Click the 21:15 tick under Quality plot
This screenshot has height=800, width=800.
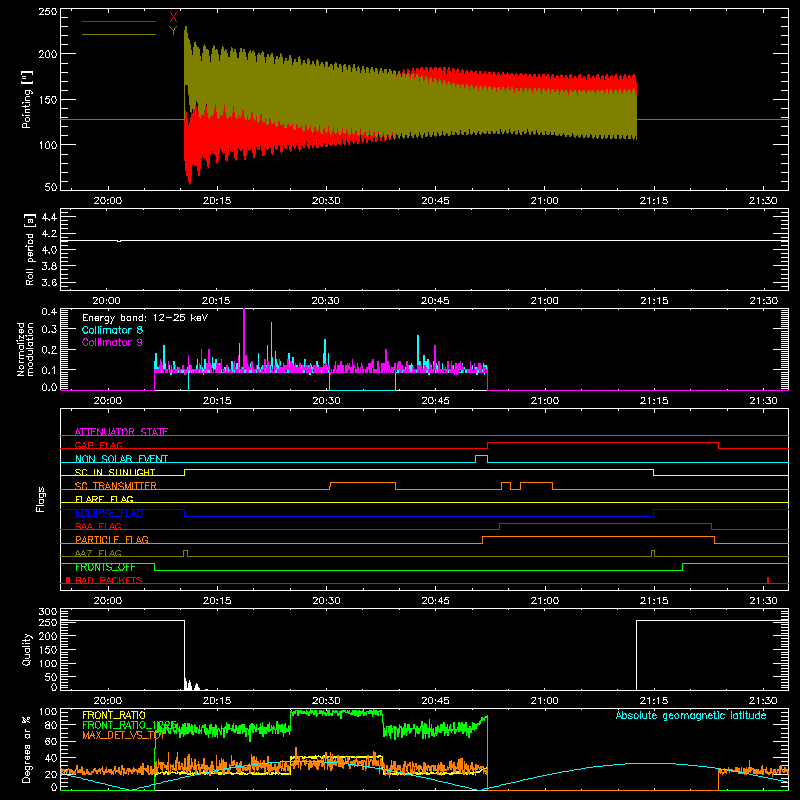coord(654,701)
